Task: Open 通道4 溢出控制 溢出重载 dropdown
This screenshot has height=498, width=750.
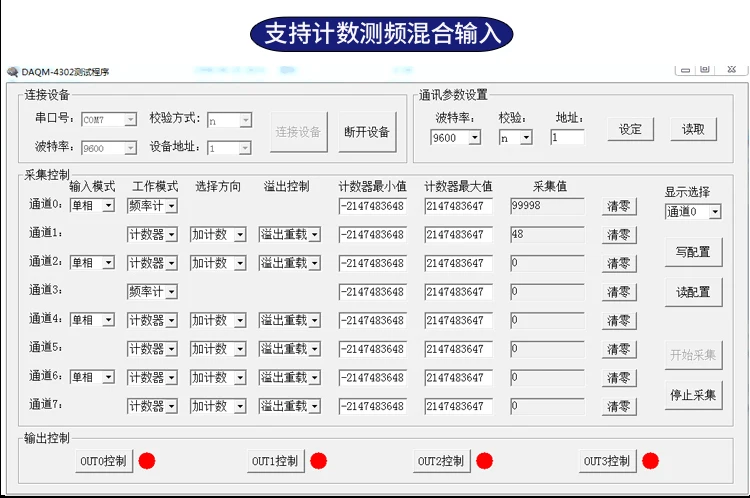Action: coord(289,320)
